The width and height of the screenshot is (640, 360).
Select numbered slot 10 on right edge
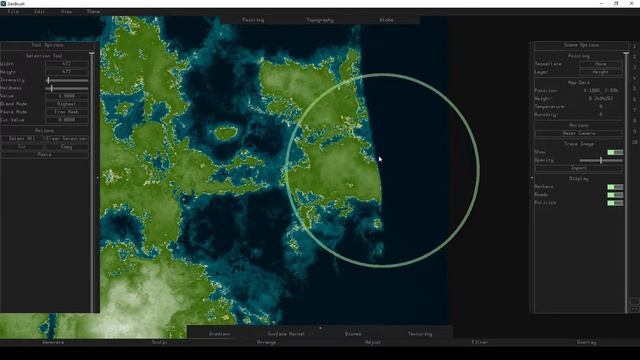click(x=635, y=142)
